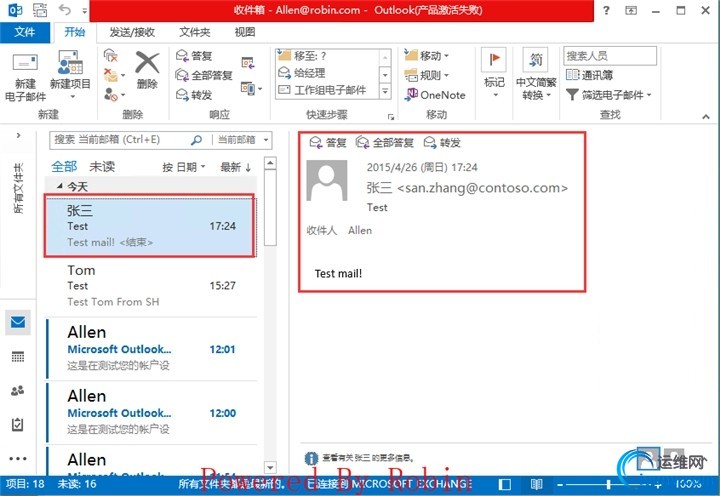Click the Send/Receive all folders quick access icon
The width and height of the screenshot is (720, 496).
[x=40, y=10]
